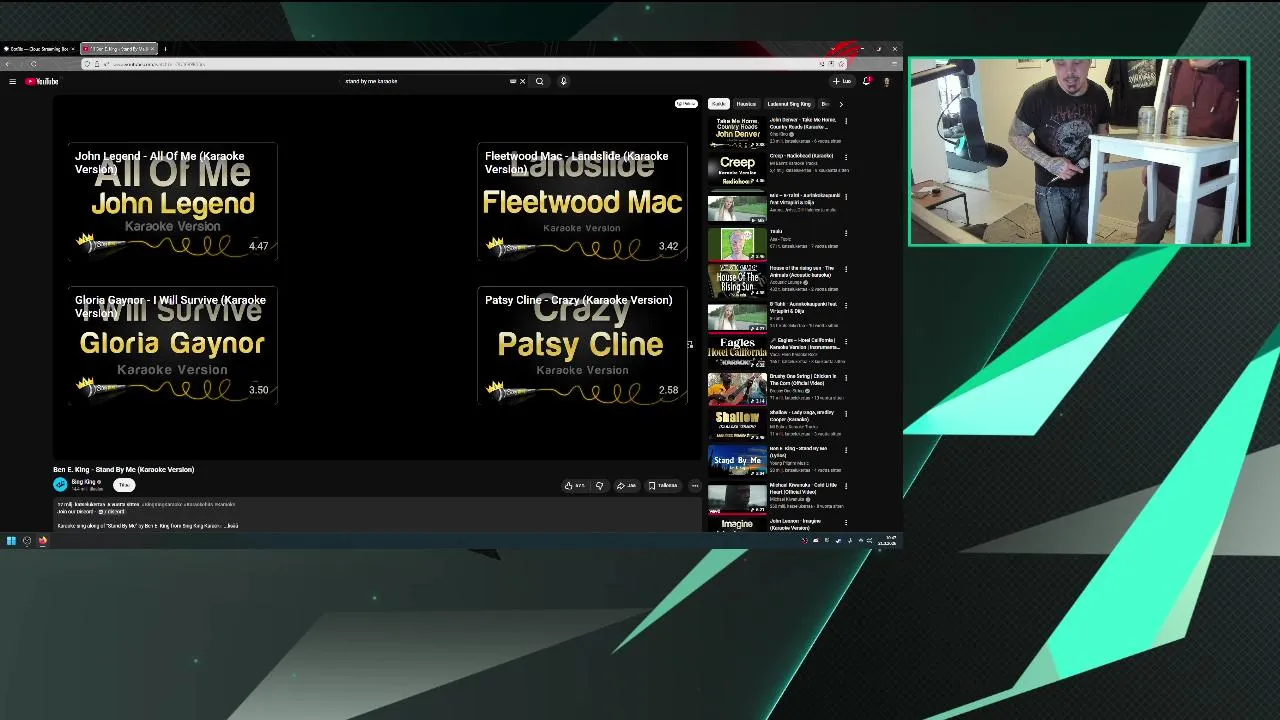This screenshot has height=720, width=1280.
Task: Share the video via Jaa button
Action: coord(626,486)
